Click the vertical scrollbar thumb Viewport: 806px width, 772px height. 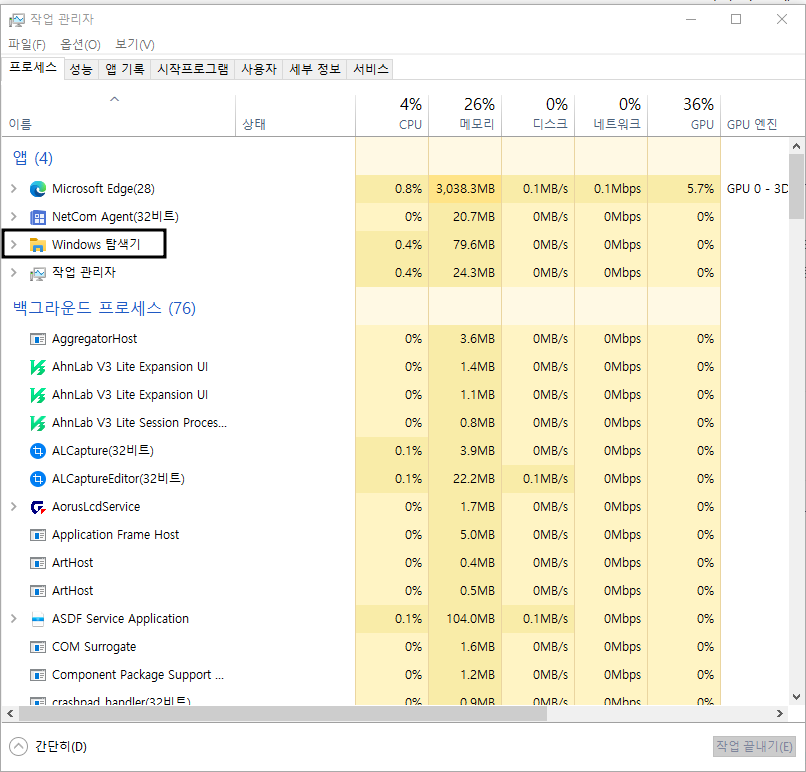point(796,187)
